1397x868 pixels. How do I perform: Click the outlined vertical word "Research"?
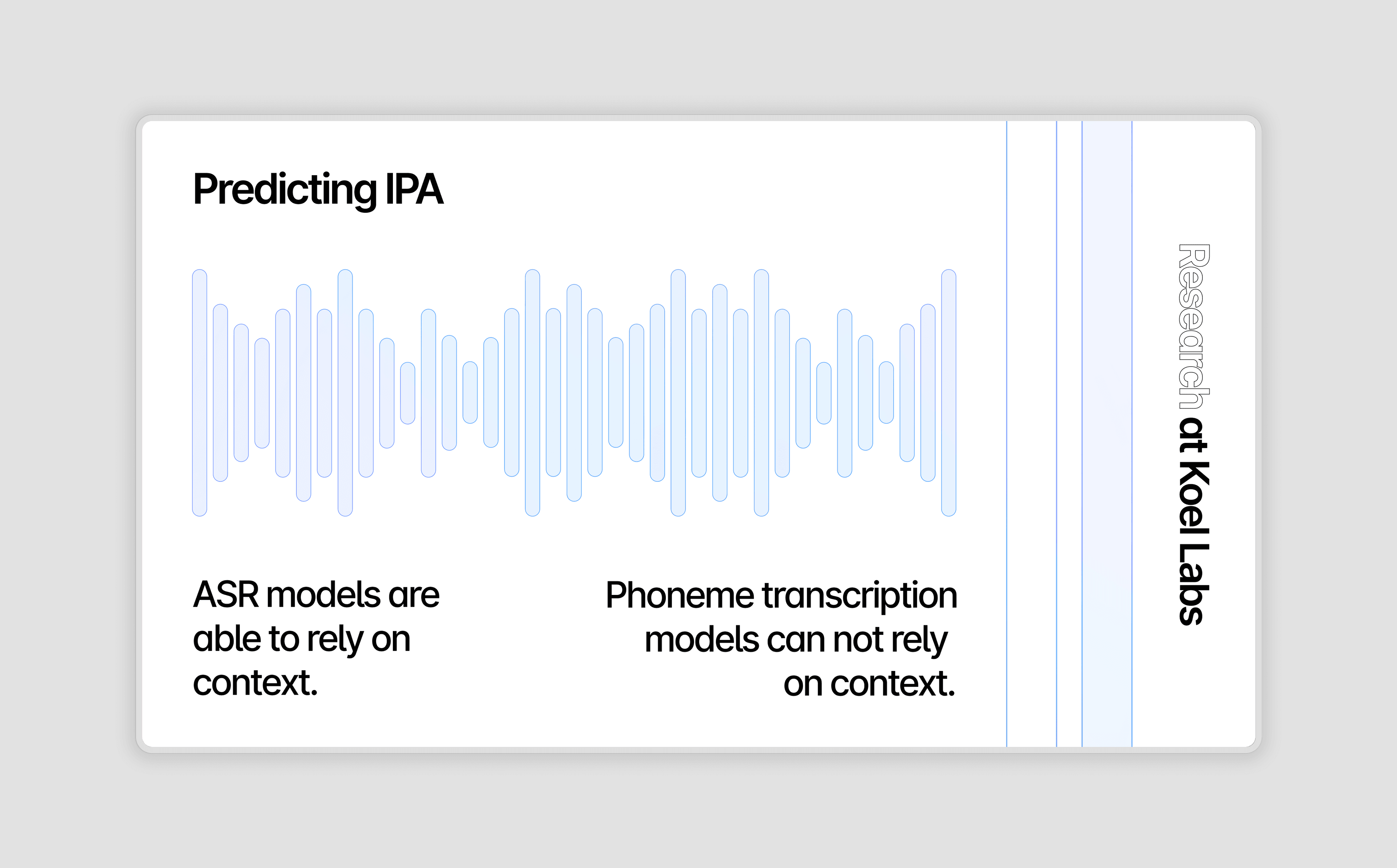[1193, 326]
